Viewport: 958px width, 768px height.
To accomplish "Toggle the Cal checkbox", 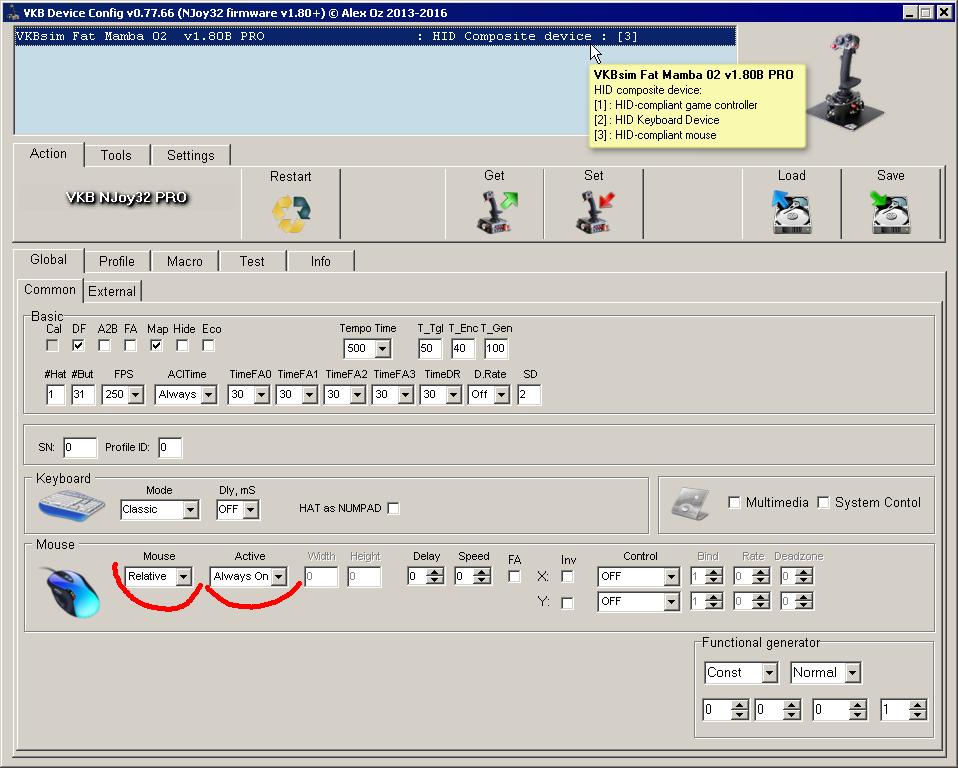I will 53,346.
